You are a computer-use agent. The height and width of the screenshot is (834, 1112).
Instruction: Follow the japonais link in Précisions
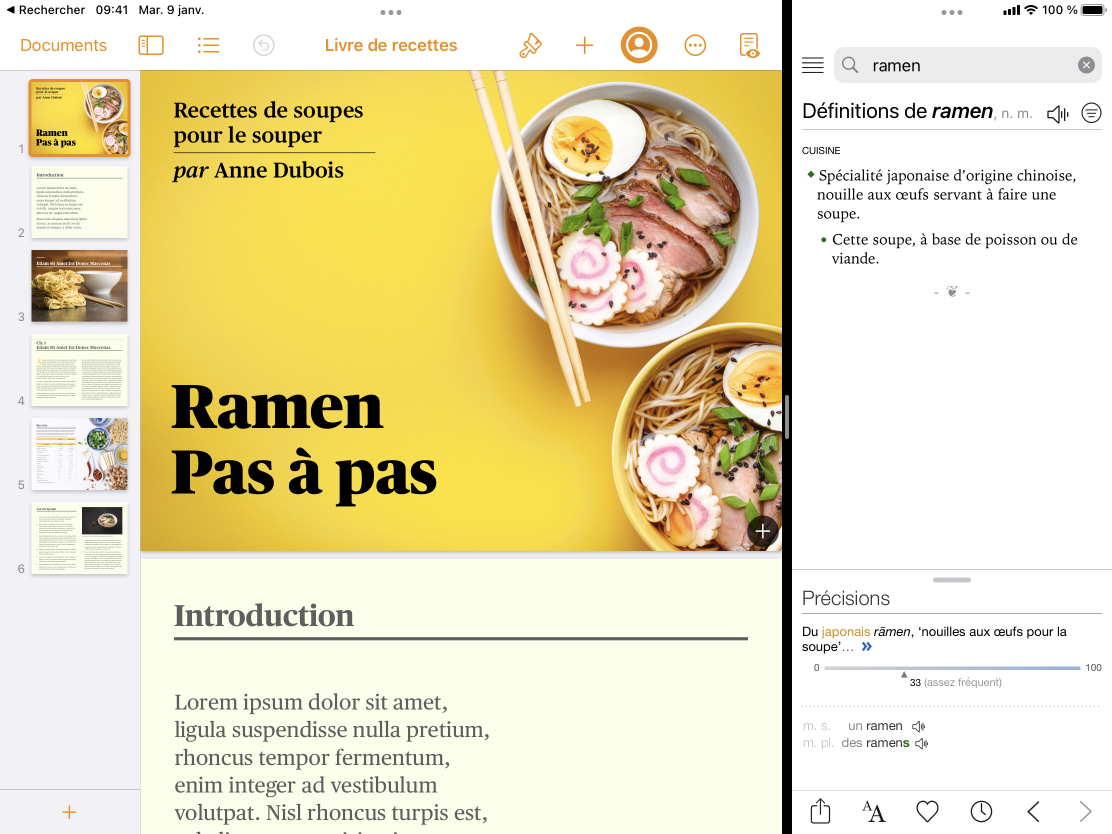pyautogui.click(x=845, y=631)
